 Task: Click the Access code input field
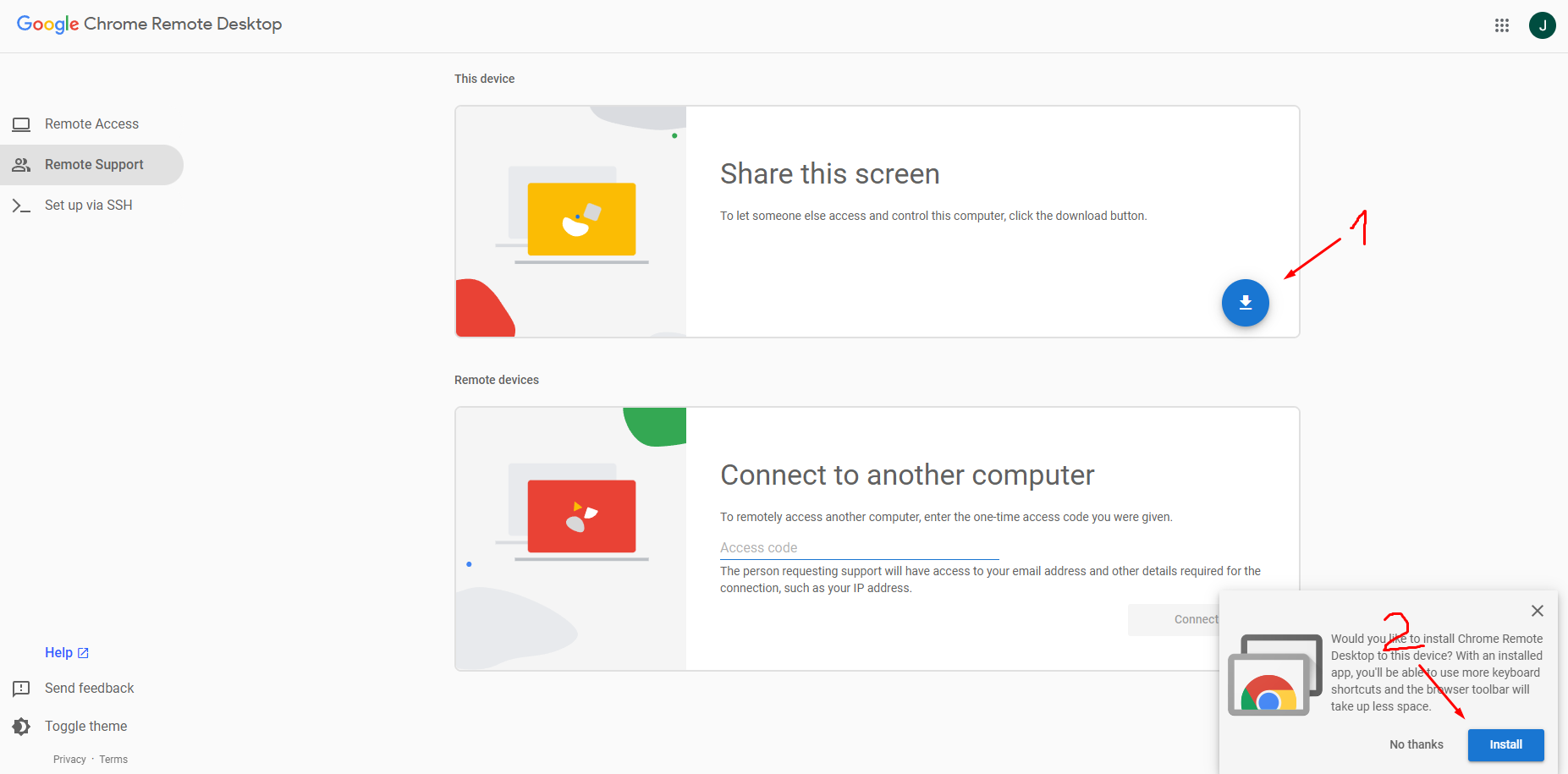(859, 548)
